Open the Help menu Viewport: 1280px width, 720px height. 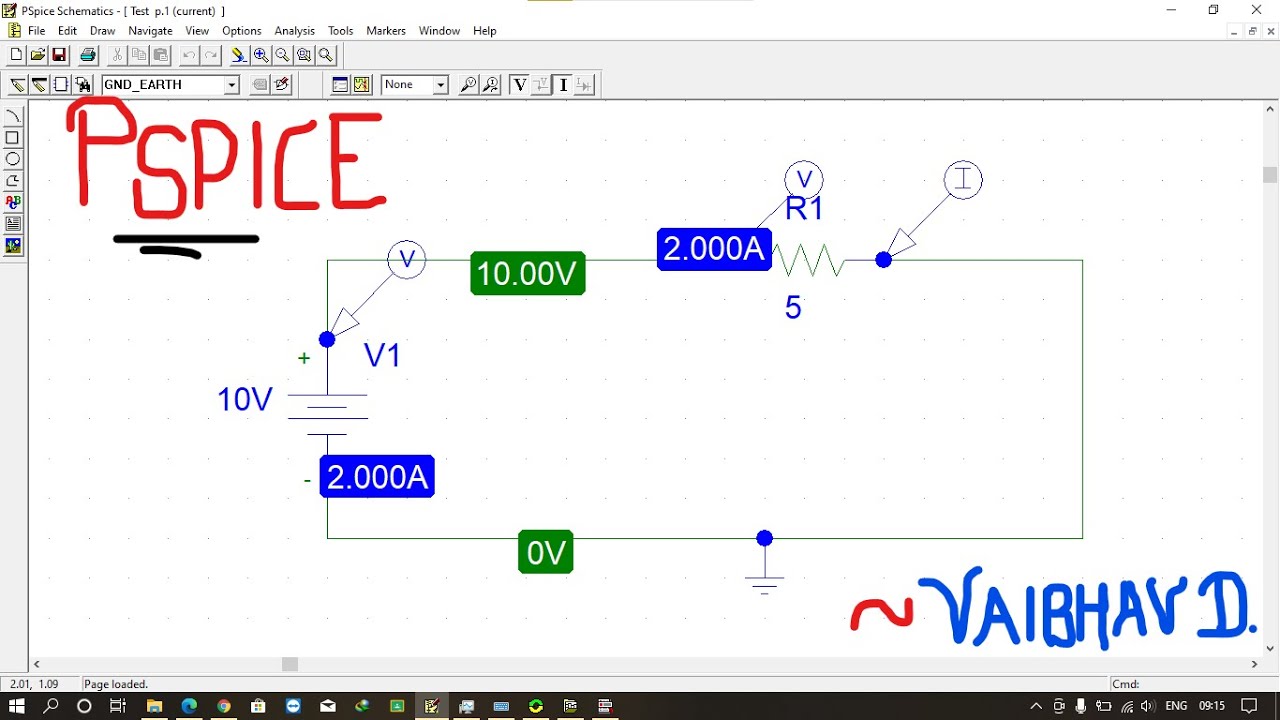[485, 31]
